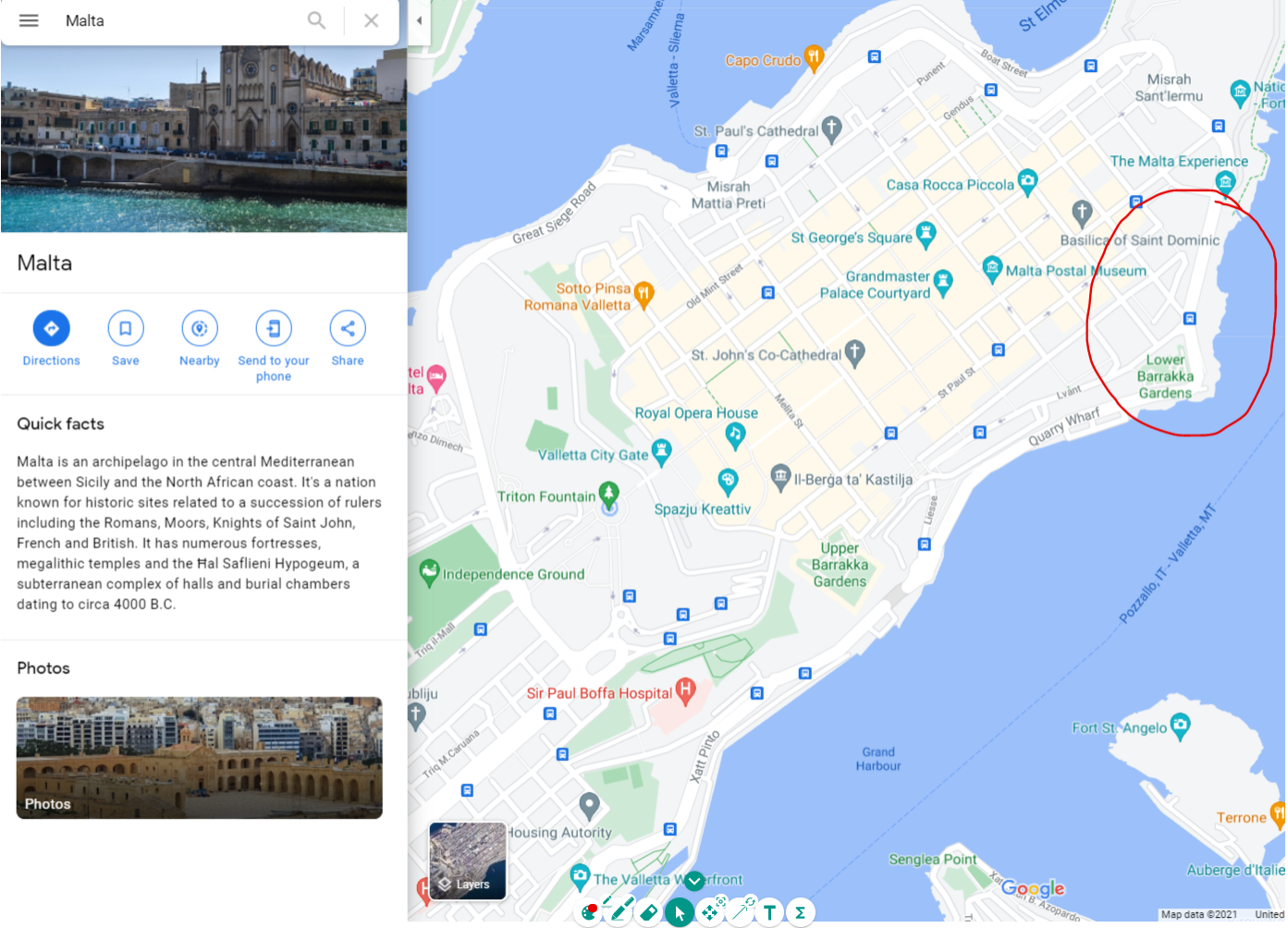
Task: Click Fort St. Angelo marker
Action: coord(1180,727)
